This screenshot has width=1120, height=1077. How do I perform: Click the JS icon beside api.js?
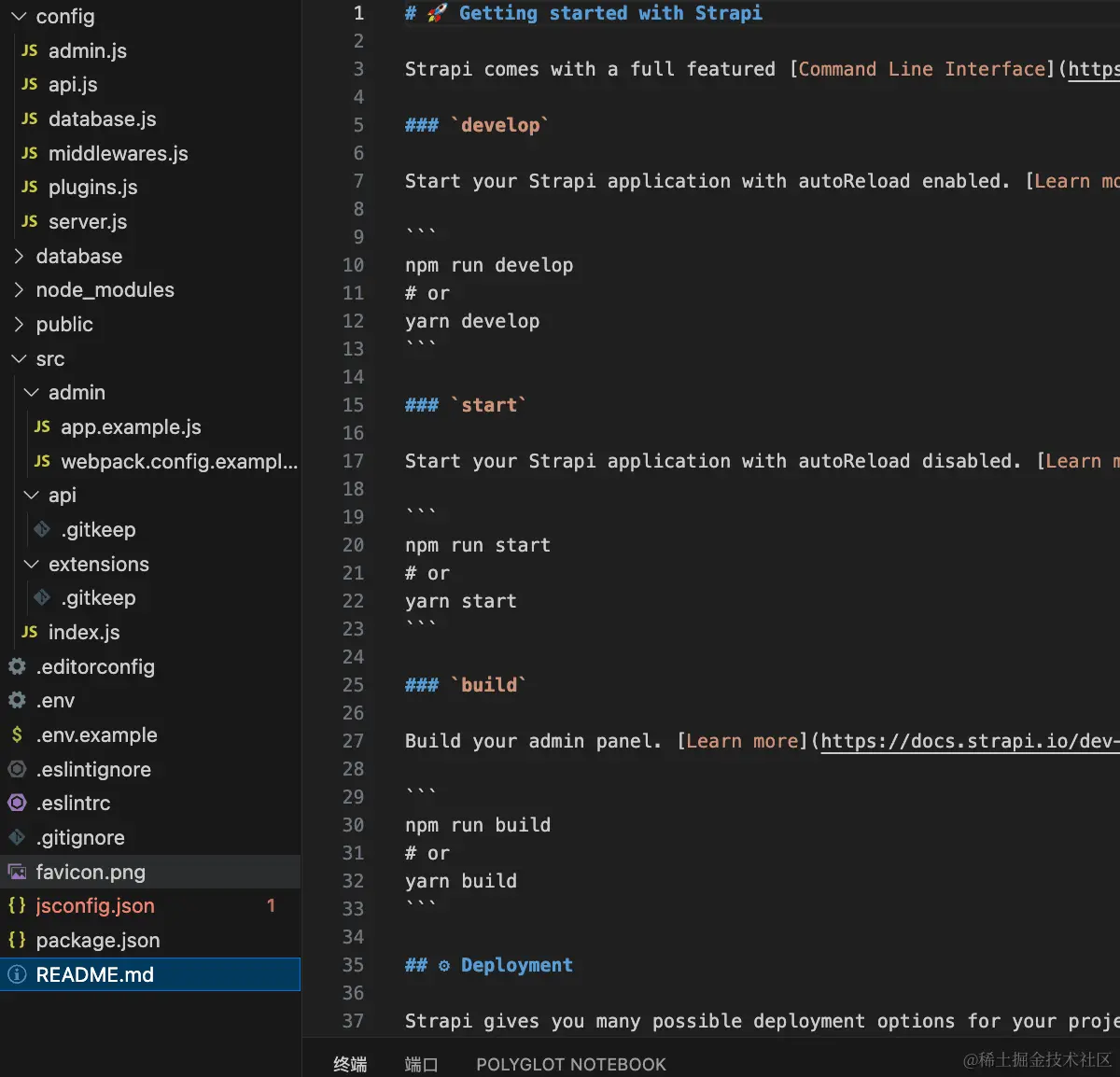tap(30, 85)
